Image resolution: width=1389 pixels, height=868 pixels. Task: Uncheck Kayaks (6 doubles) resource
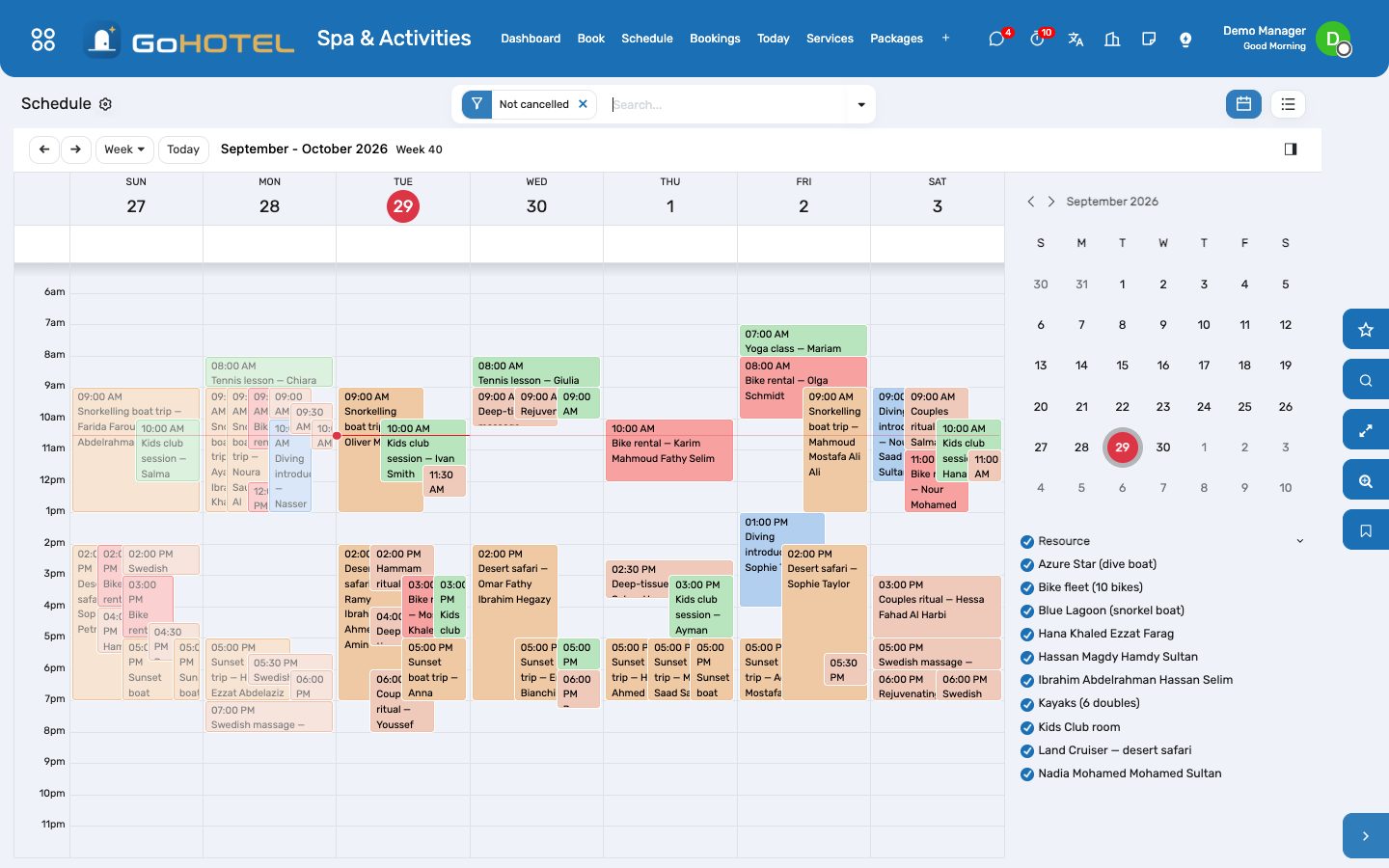(x=1027, y=703)
